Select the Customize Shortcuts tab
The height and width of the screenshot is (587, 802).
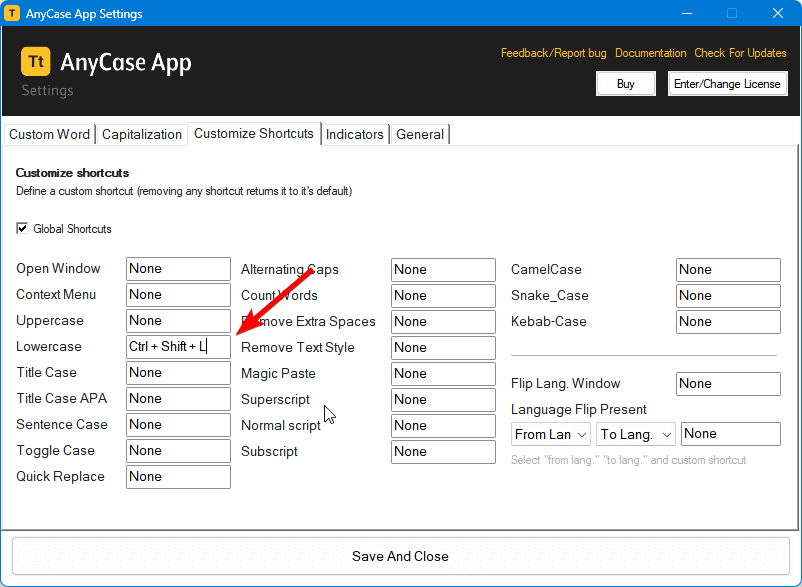pyautogui.click(x=254, y=133)
